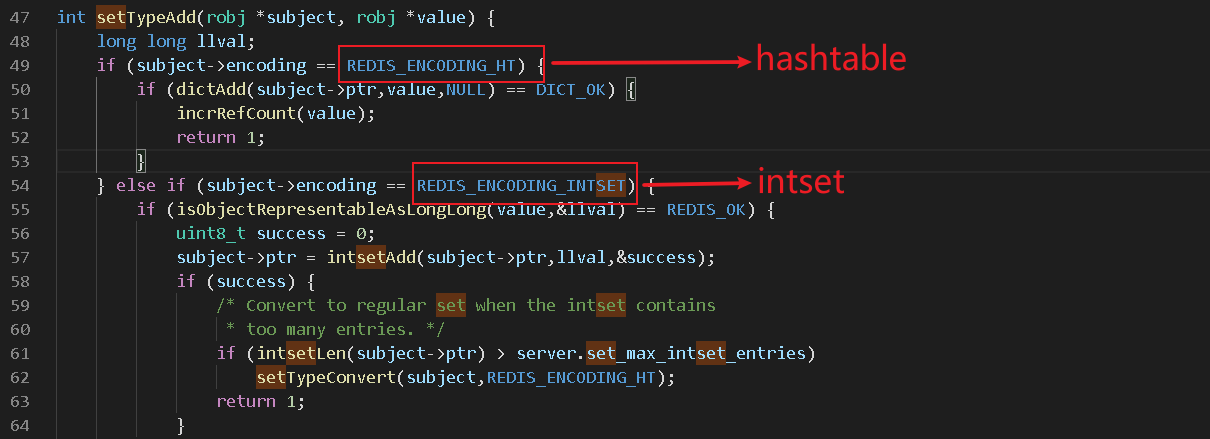
Task: Click the boxed REDIS_ENCODING_INTSET constant
Action: (x=521, y=185)
